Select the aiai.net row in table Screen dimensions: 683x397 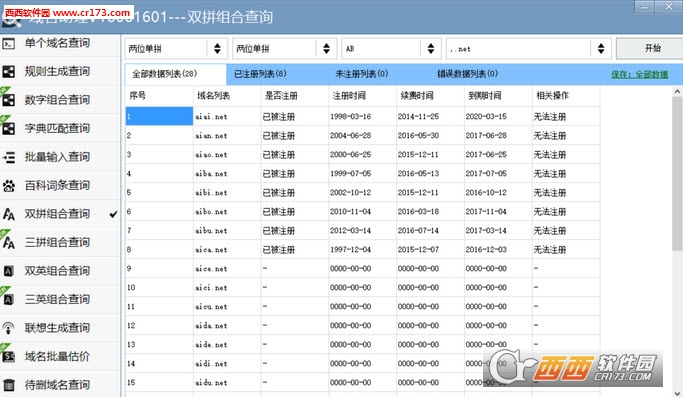362,116
